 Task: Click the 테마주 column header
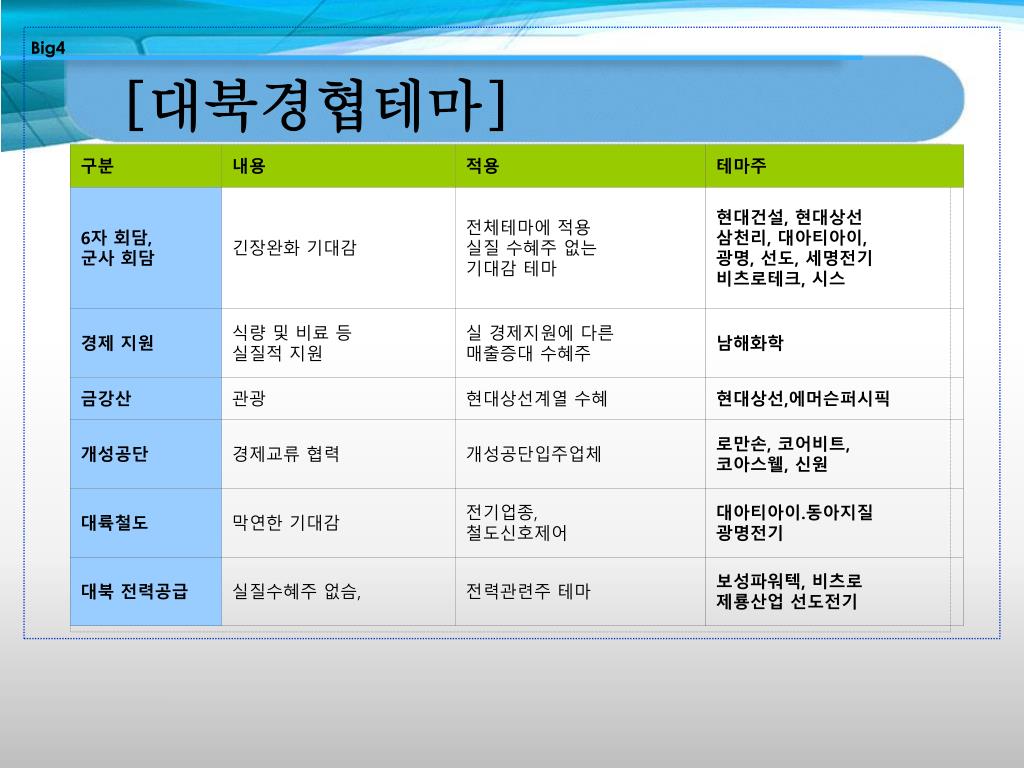click(x=834, y=166)
